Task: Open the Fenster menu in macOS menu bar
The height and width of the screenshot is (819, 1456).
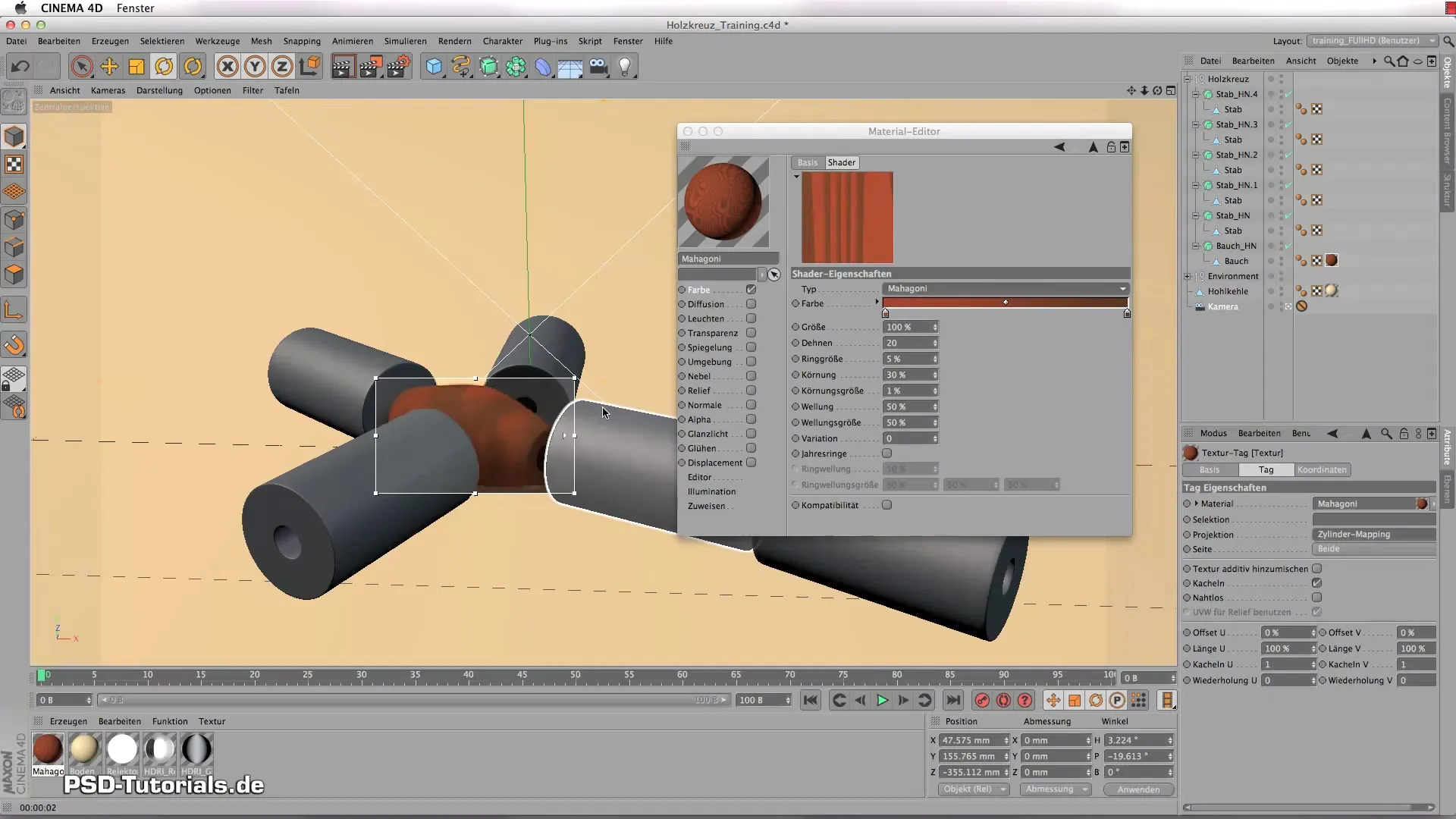Action: click(136, 8)
